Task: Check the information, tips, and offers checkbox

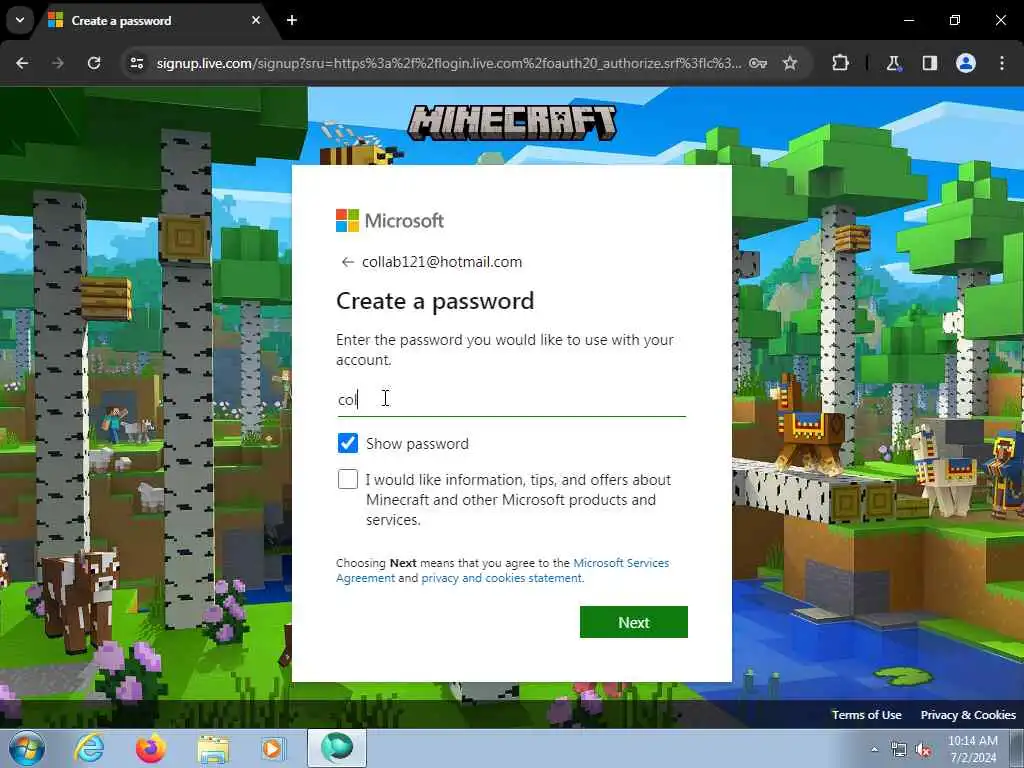Action: click(347, 479)
